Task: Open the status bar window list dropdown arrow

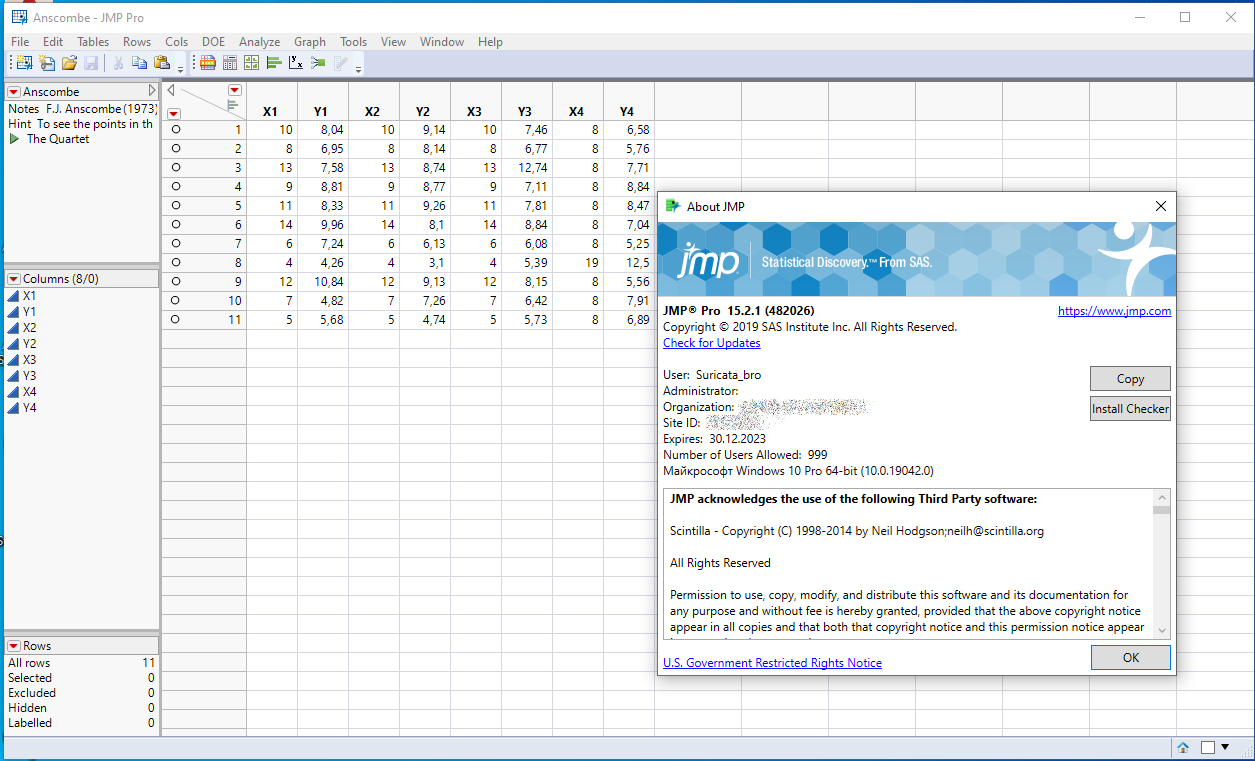Action: click(x=1226, y=747)
